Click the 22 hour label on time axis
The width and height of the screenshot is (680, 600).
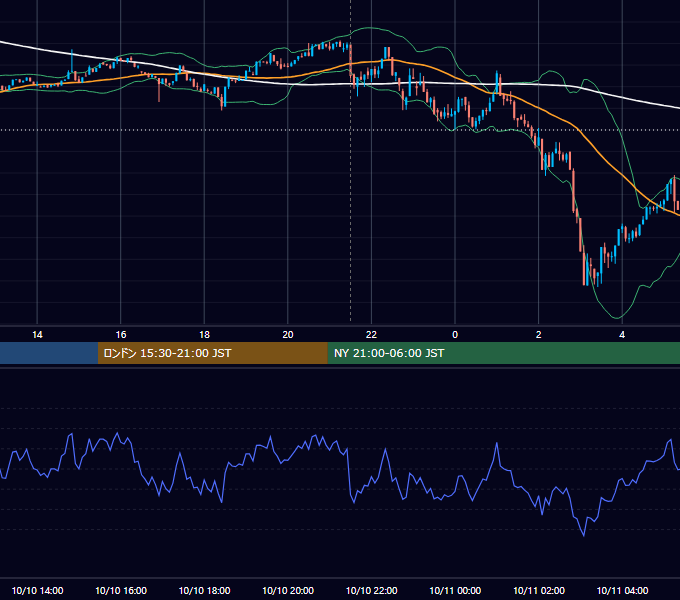[x=371, y=335]
